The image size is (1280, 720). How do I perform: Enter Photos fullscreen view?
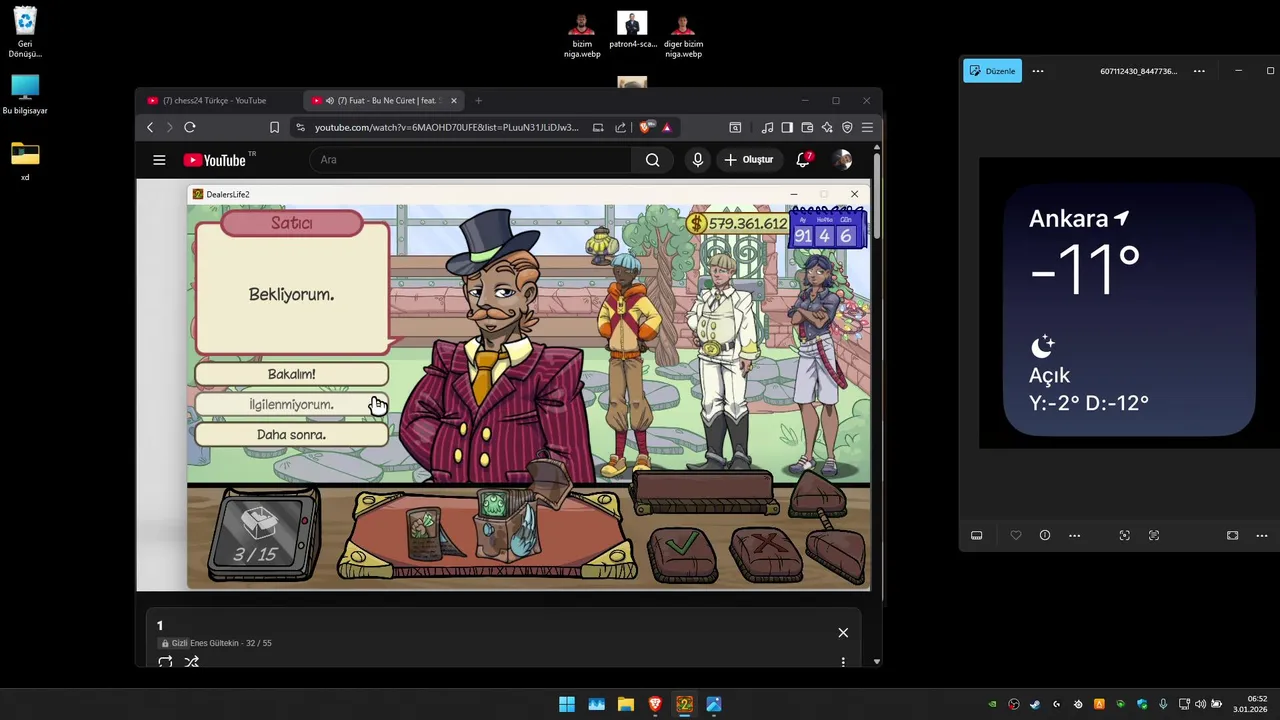pyautogui.click(x=1232, y=535)
